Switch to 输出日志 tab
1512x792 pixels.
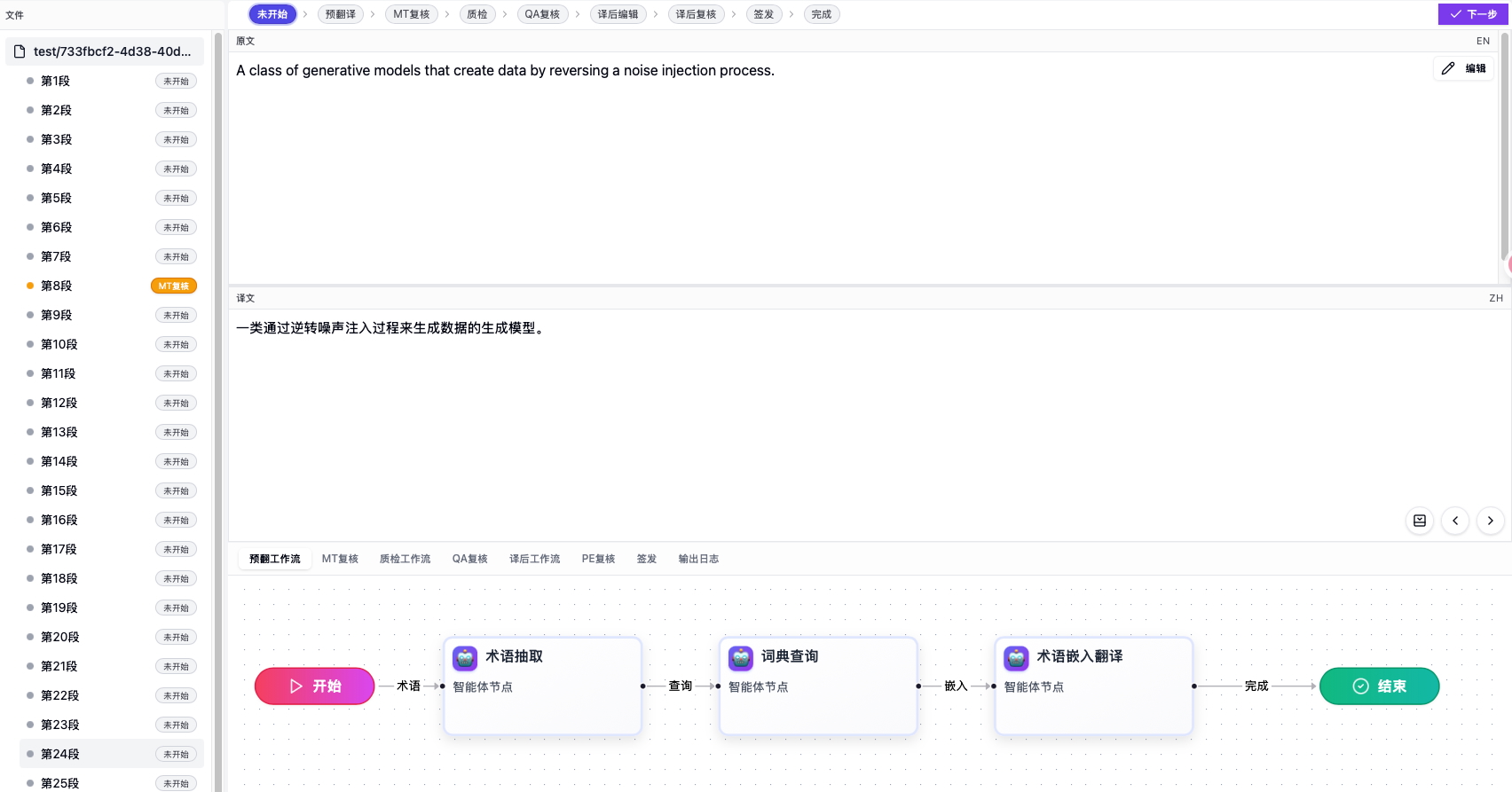(x=698, y=559)
